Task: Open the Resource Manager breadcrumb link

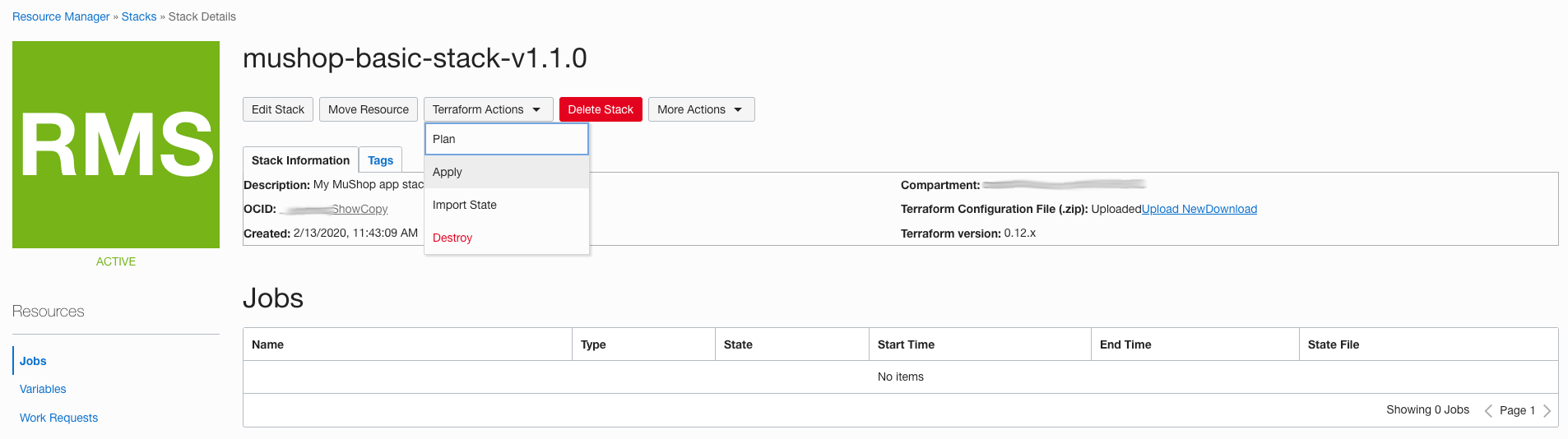Action: (x=61, y=16)
